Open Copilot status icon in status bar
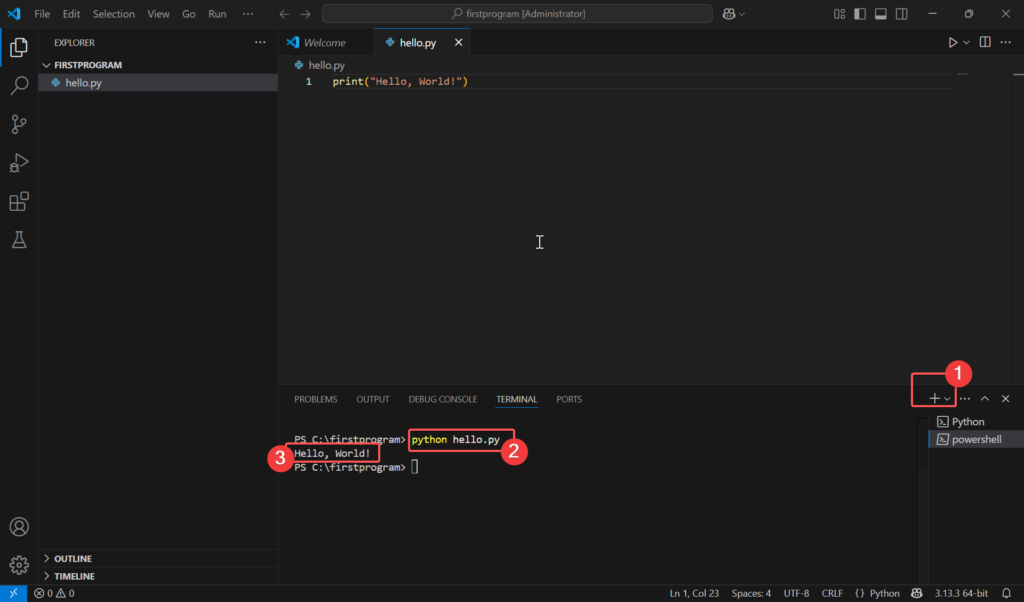Viewport: 1024px width, 602px height. 917,594
